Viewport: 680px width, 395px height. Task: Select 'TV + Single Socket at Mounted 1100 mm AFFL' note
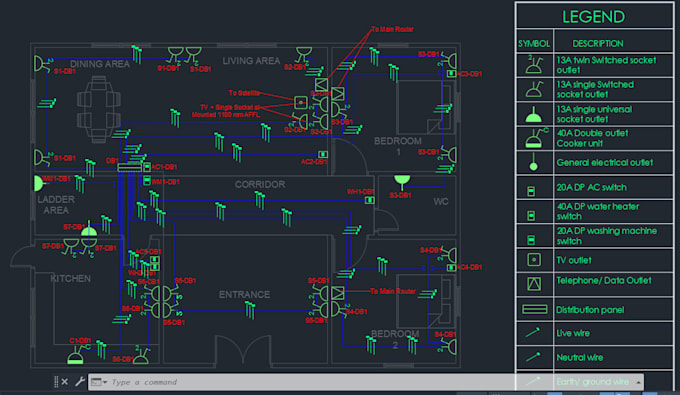click(226, 111)
